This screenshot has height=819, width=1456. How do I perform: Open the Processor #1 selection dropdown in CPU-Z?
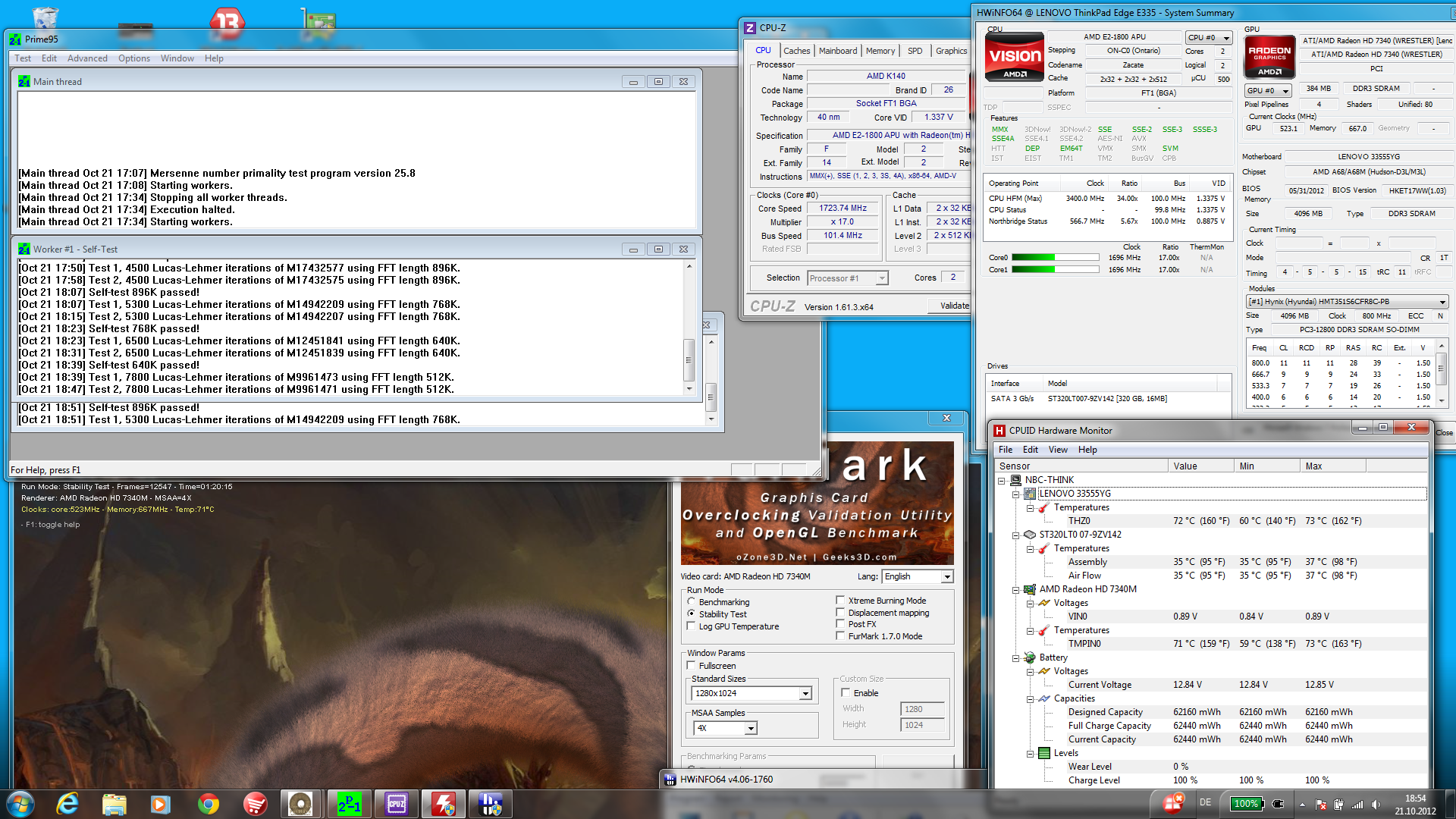click(847, 278)
